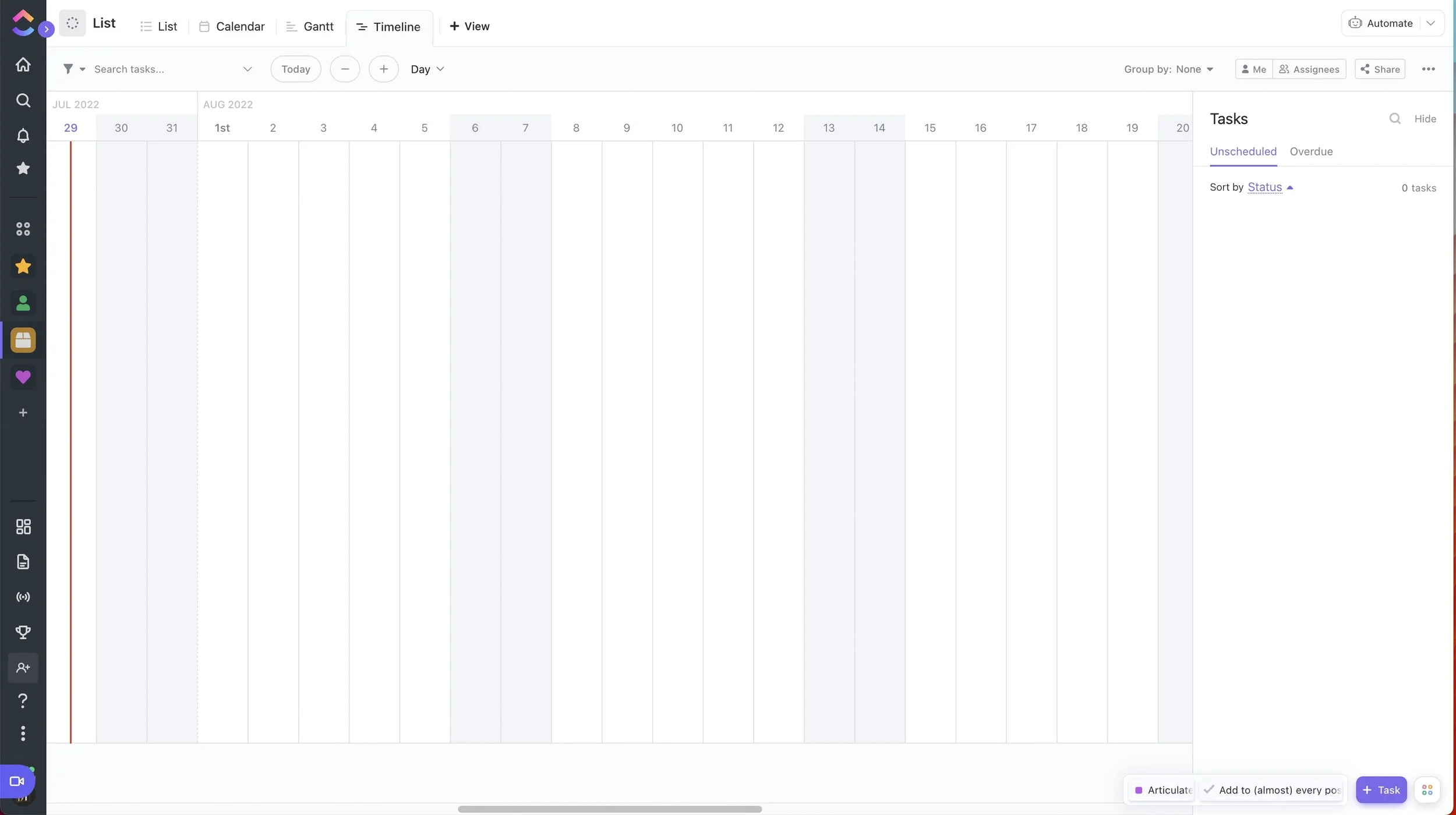1456x815 pixels.
Task: Click the Today button
Action: point(296,69)
